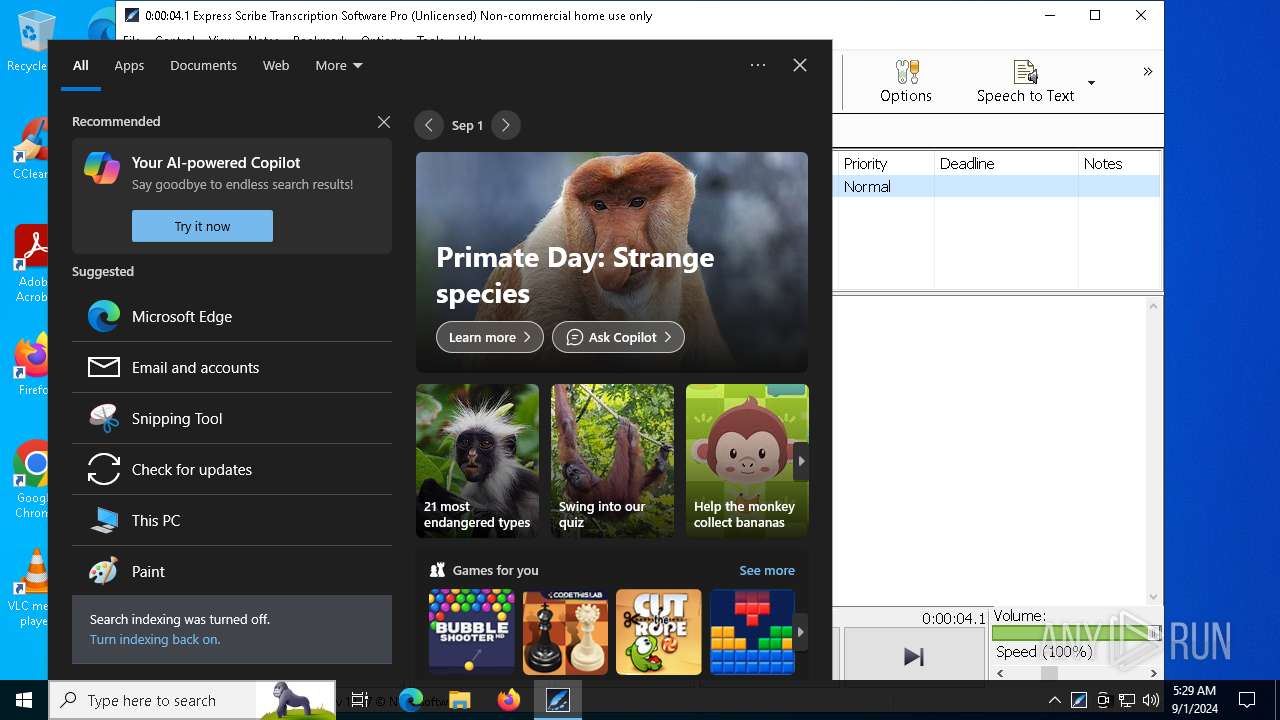Image resolution: width=1280 pixels, height=720 pixels.
Task: Go to next day arrow
Action: [x=506, y=125]
